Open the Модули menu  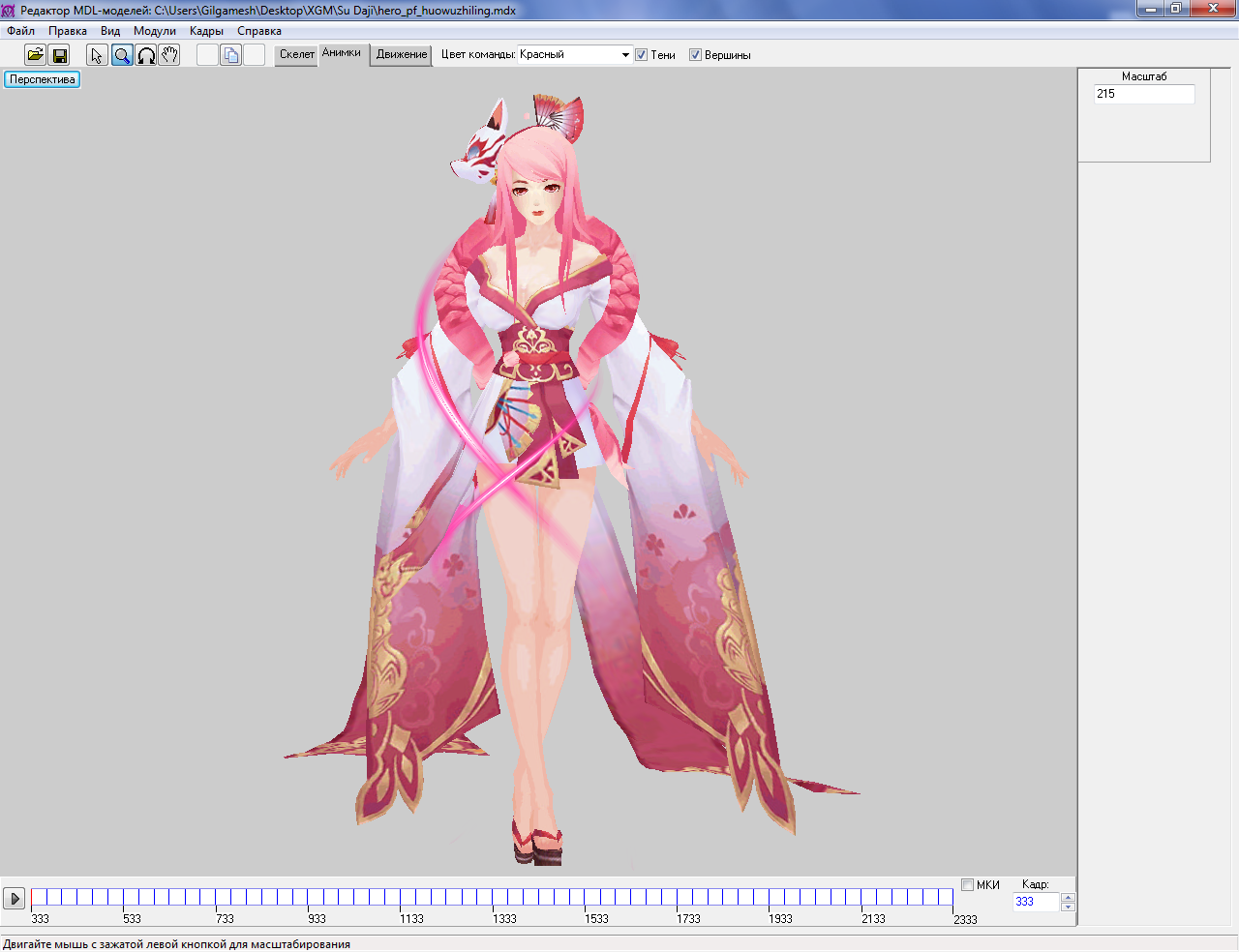155,31
